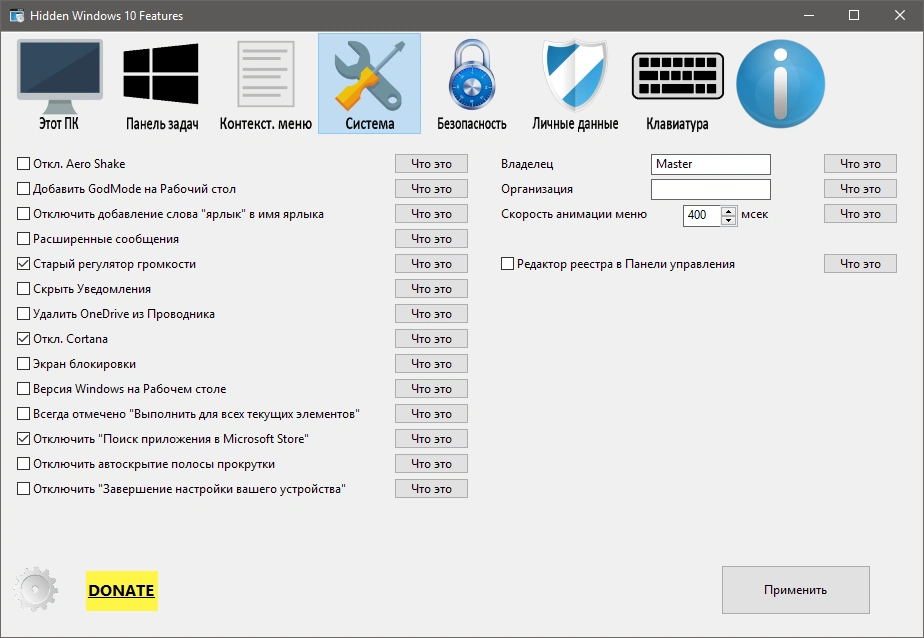The image size is (924, 638).
Task: Click Что это for Расширенные сообщения
Action: tap(431, 239)
